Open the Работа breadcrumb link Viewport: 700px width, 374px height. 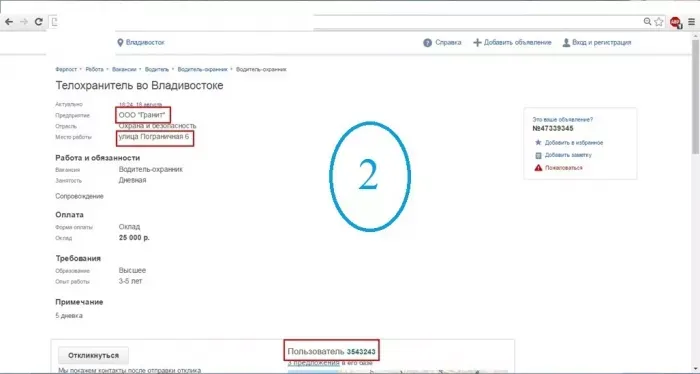[x=94, y=69]
